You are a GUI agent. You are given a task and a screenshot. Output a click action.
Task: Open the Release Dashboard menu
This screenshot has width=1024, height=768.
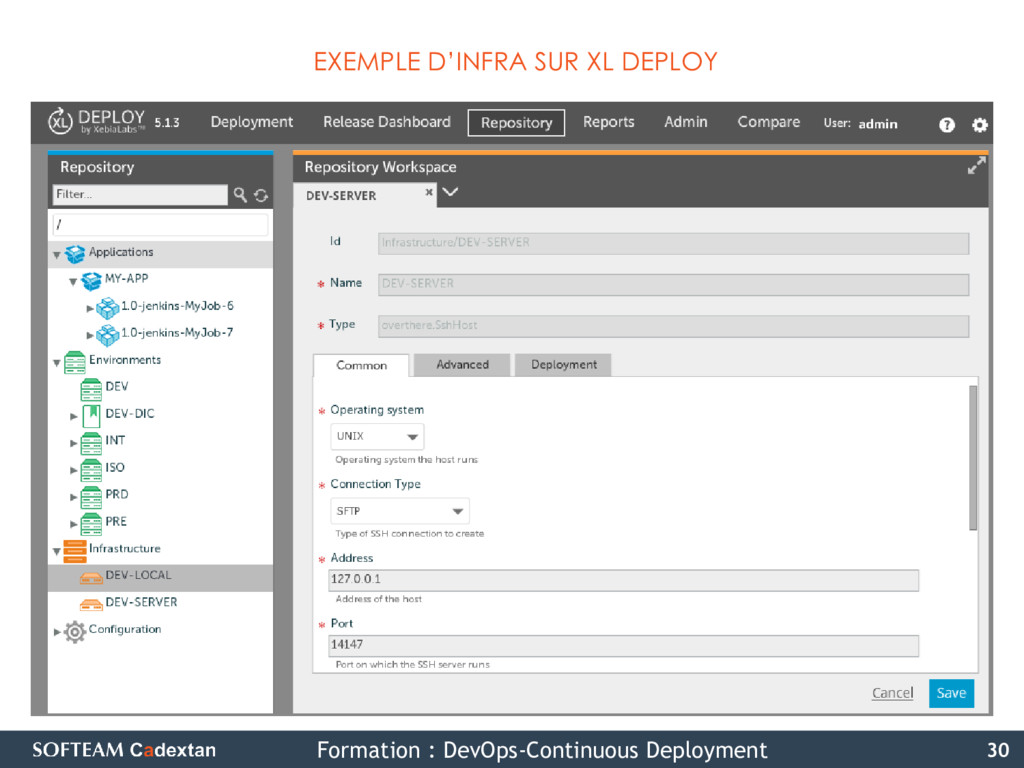click(387, 122)
